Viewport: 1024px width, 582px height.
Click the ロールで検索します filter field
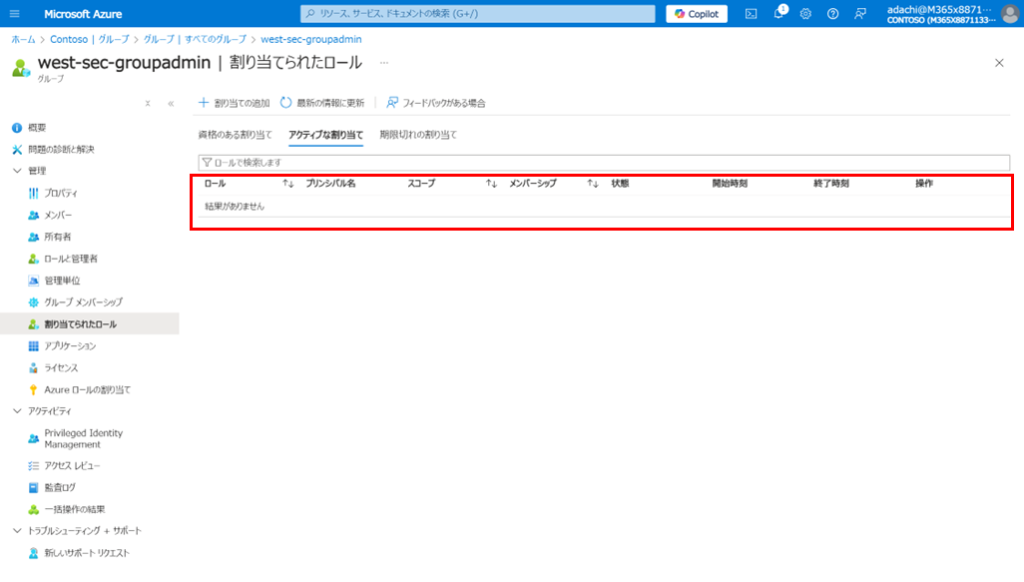tap(604, 163)
